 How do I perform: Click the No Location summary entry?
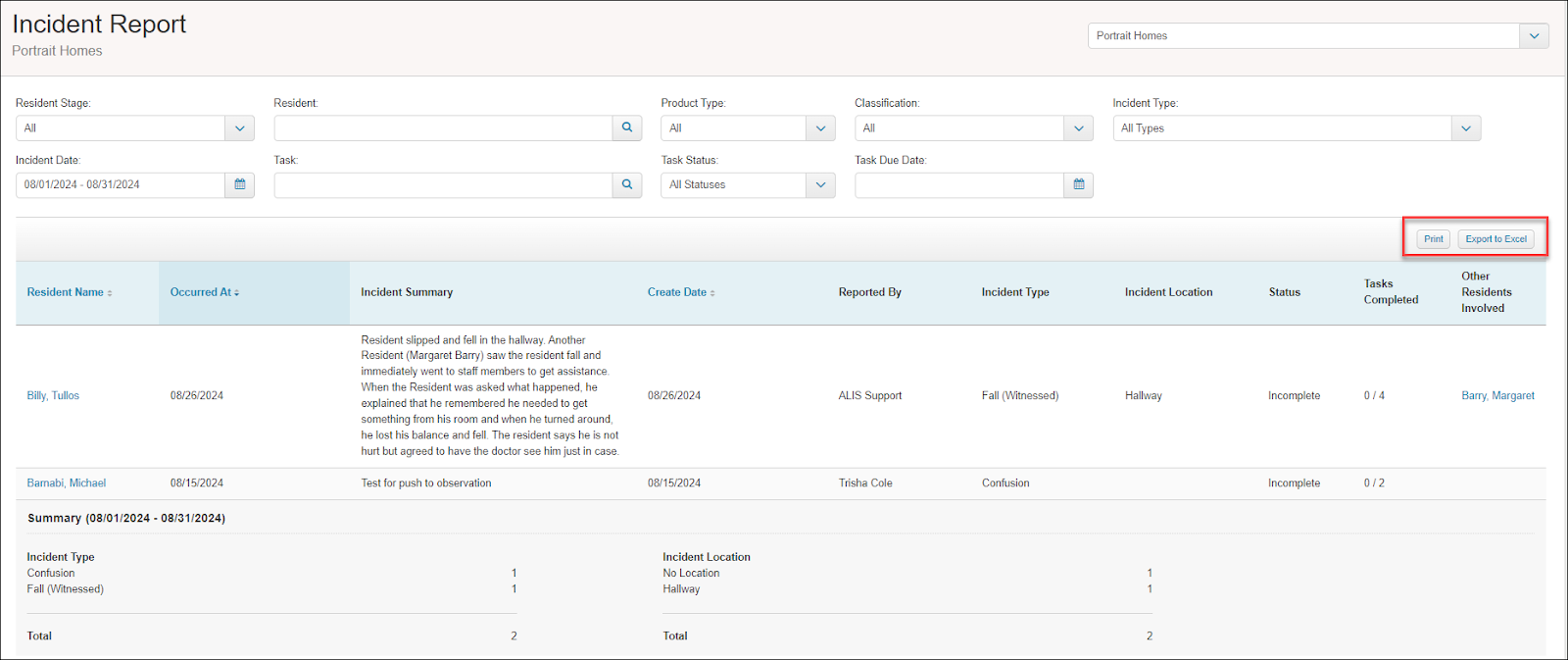pyautogui.click(x=691, y=573)
